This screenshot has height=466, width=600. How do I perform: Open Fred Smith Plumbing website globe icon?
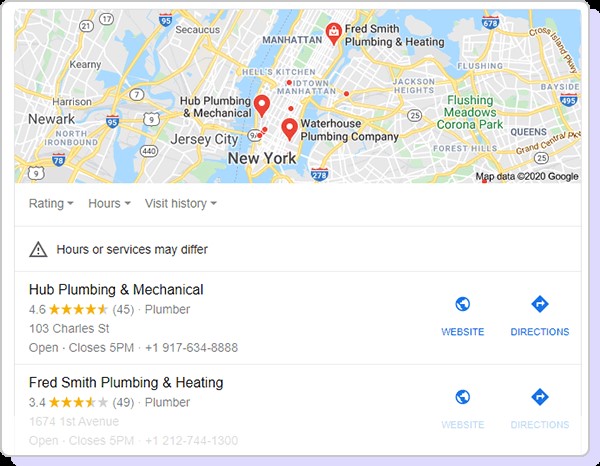point(463,397)
